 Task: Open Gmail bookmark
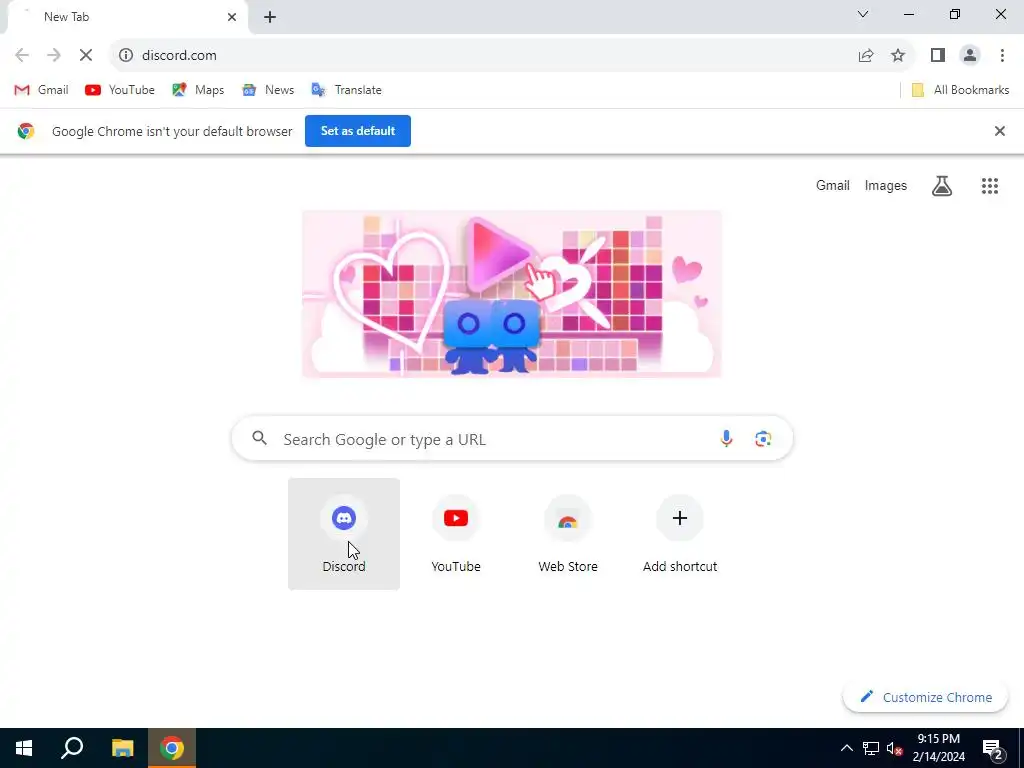41,90
